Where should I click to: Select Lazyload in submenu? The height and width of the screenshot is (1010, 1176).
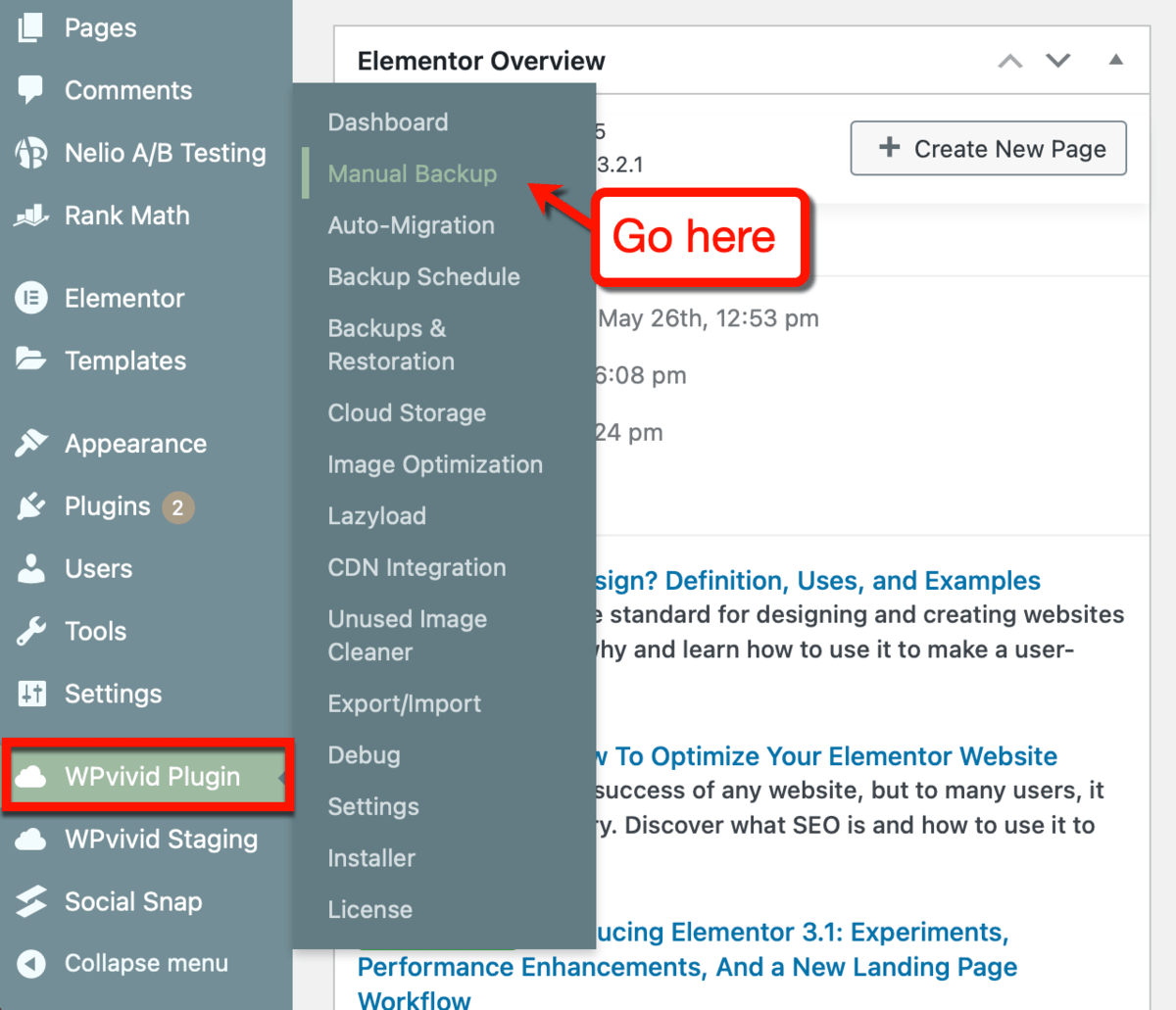377,516
